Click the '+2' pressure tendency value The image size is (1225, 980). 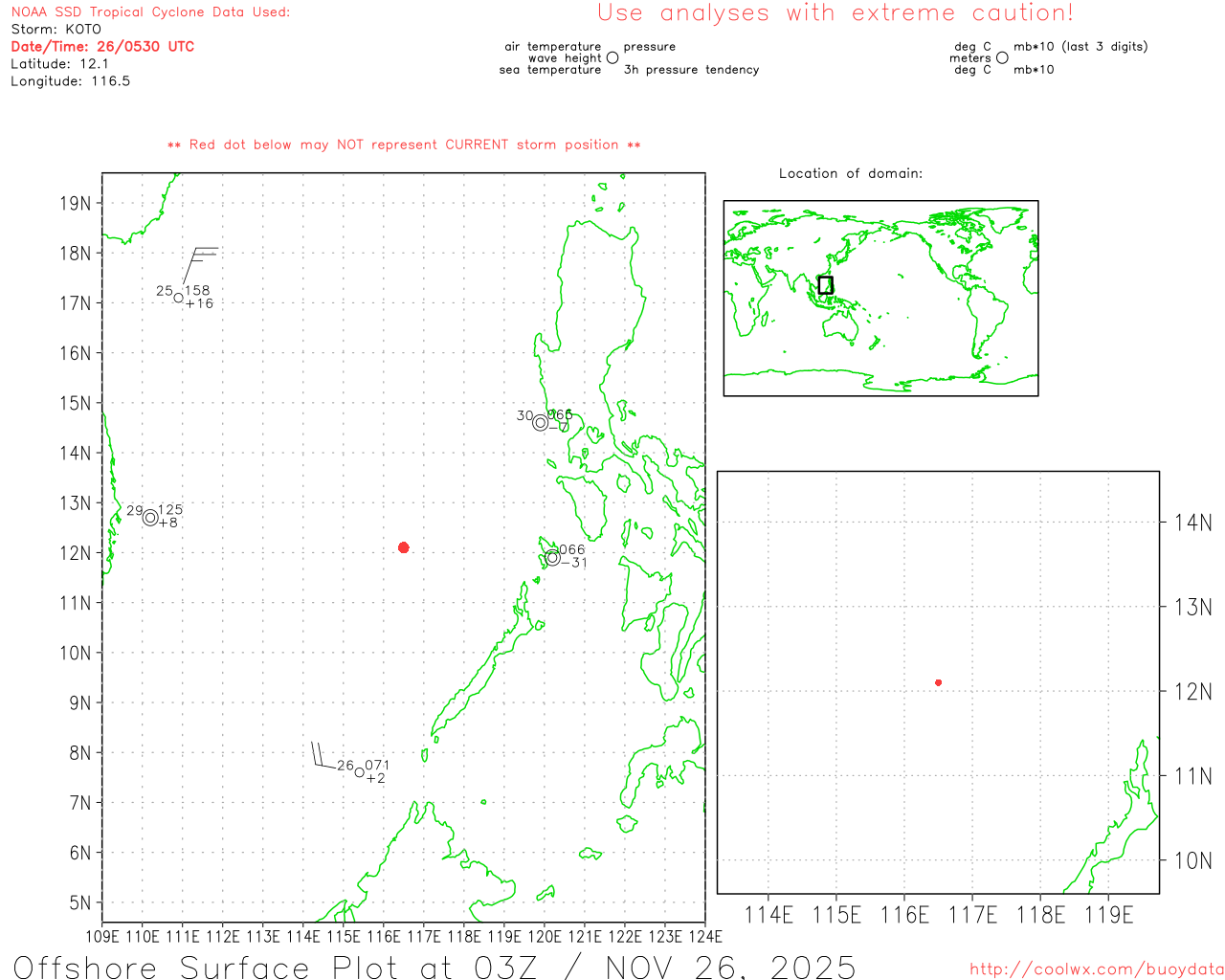376,778
